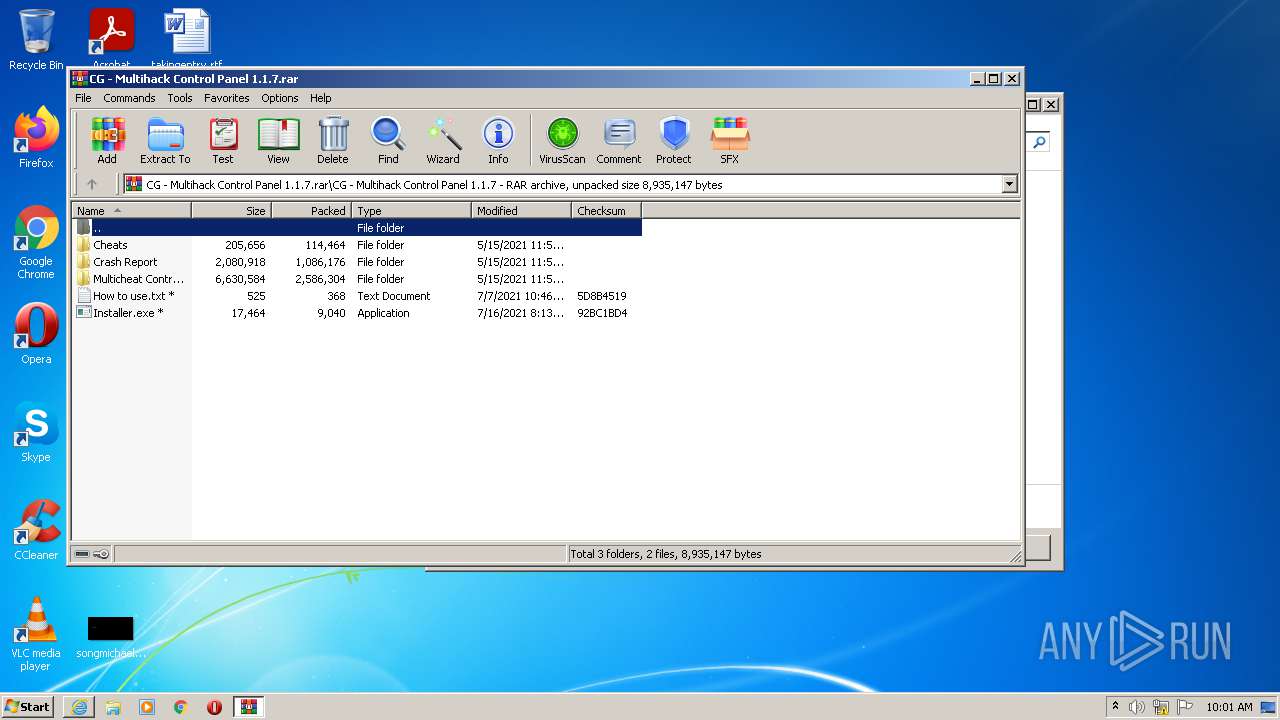Click the volume speaker tray icon

tap(1137, 707)
